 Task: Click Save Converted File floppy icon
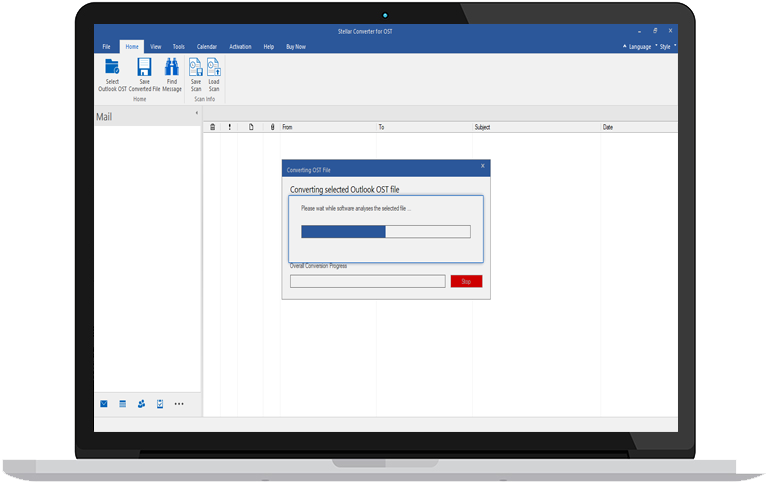tap(144, 67)
